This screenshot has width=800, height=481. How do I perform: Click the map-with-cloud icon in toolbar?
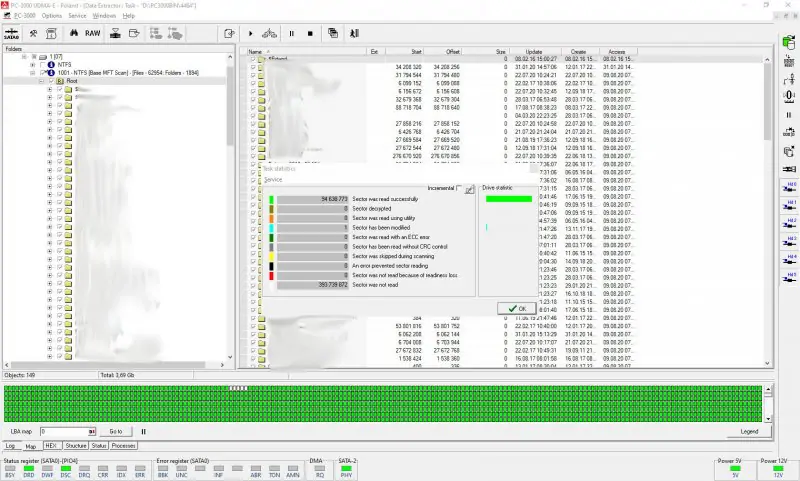point(175,34)
